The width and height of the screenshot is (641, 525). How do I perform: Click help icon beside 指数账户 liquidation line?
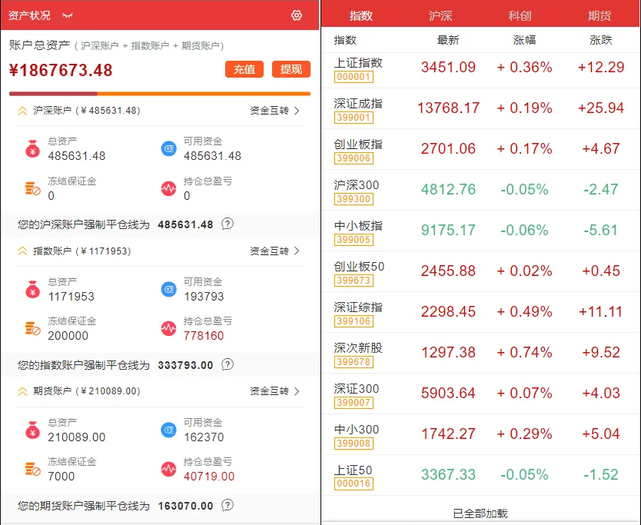[x=228, y=365]
